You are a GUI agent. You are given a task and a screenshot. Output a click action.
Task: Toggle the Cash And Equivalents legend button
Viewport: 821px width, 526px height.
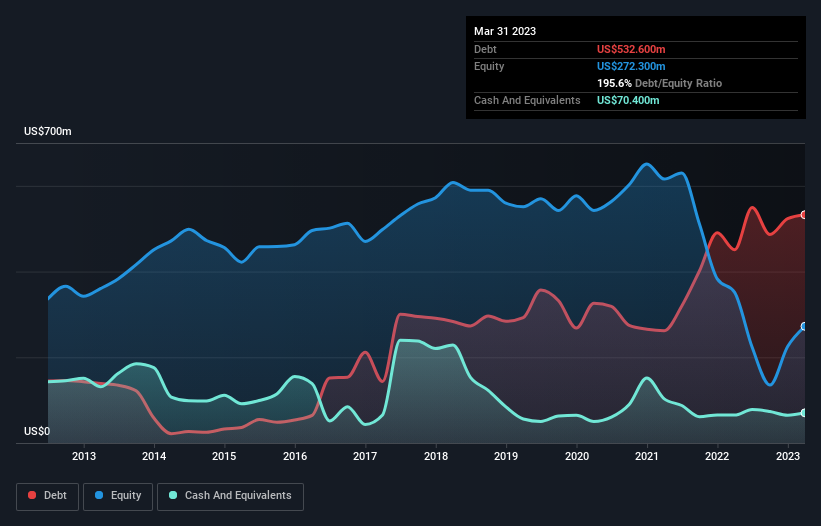(x=230, y=496)
